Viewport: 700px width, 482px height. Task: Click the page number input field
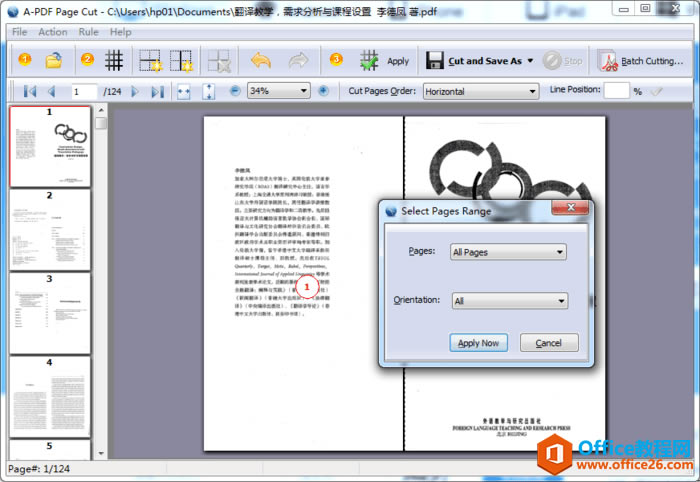(x=84, y=91)
